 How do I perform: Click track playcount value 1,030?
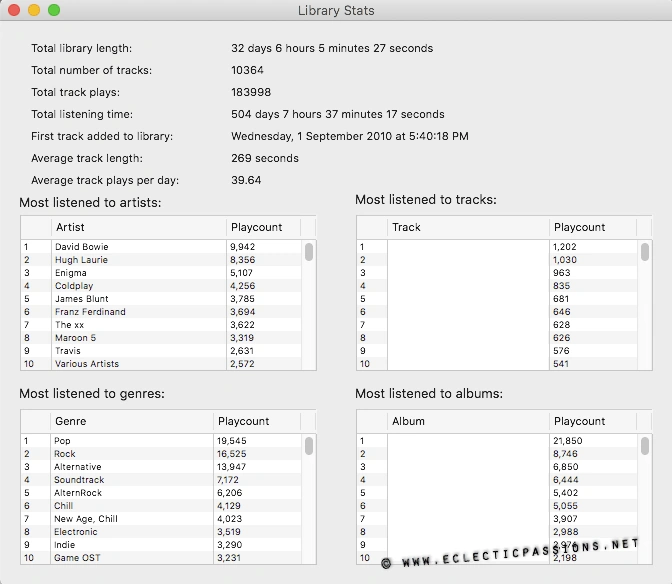pos(564,260)
